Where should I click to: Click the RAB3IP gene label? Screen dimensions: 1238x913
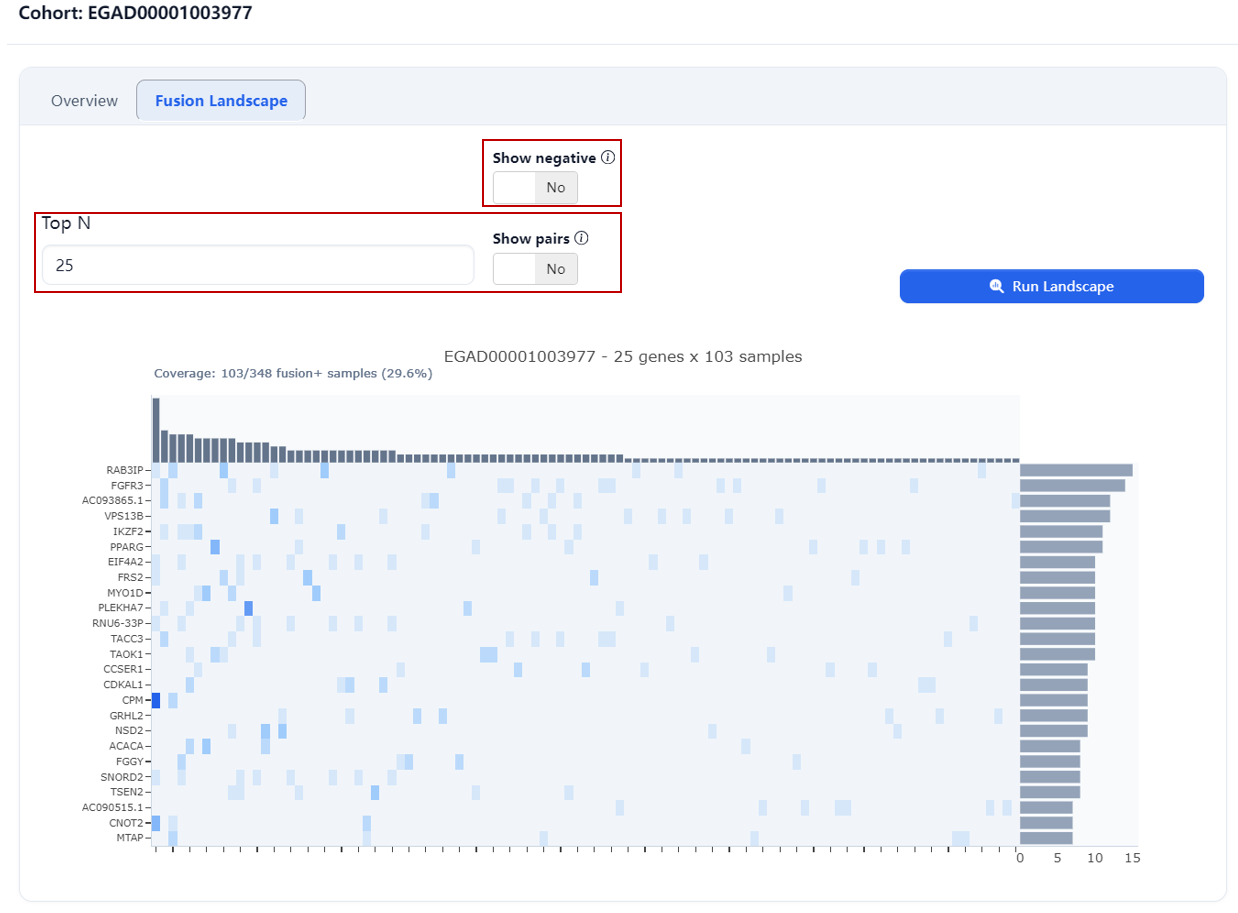125,470
